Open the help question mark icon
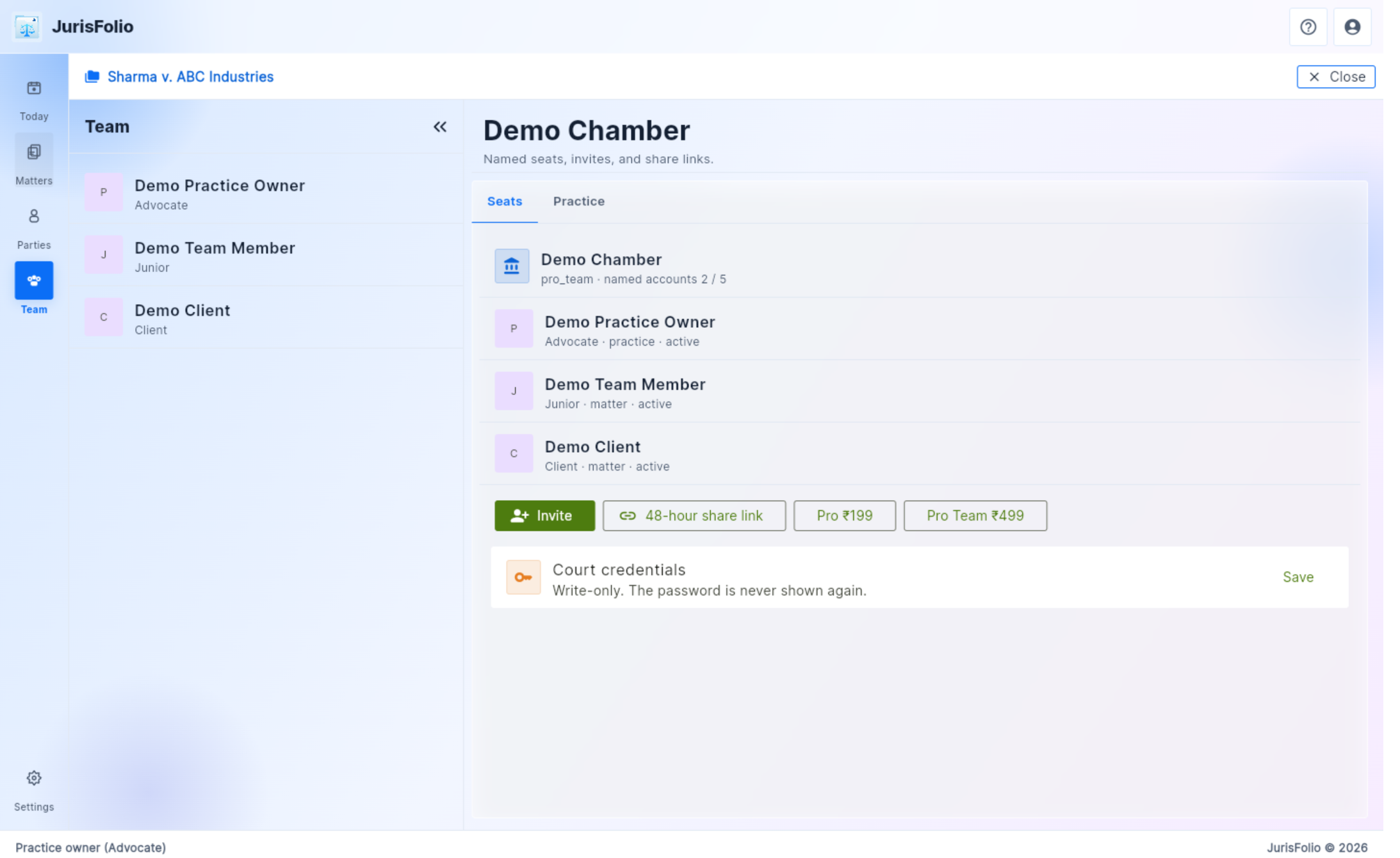 [x=1308, y=27]
